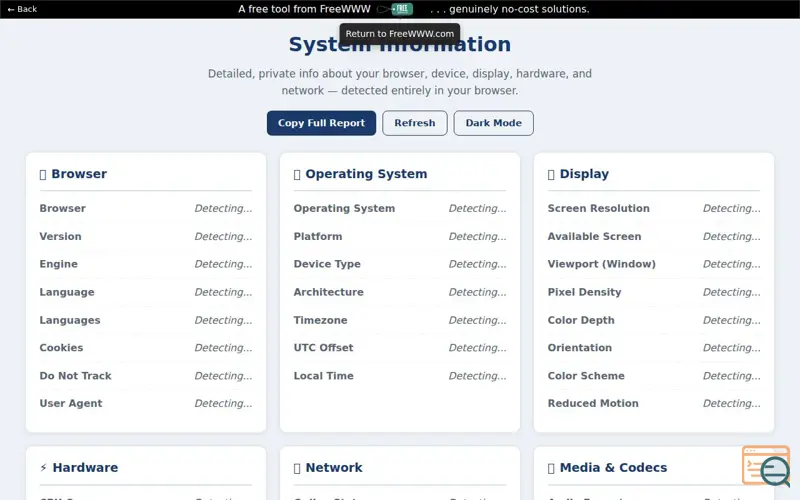The height and width of the screenshot is (500, 800).
Task: Click the Network section title
Action: [x=334, y=467]
